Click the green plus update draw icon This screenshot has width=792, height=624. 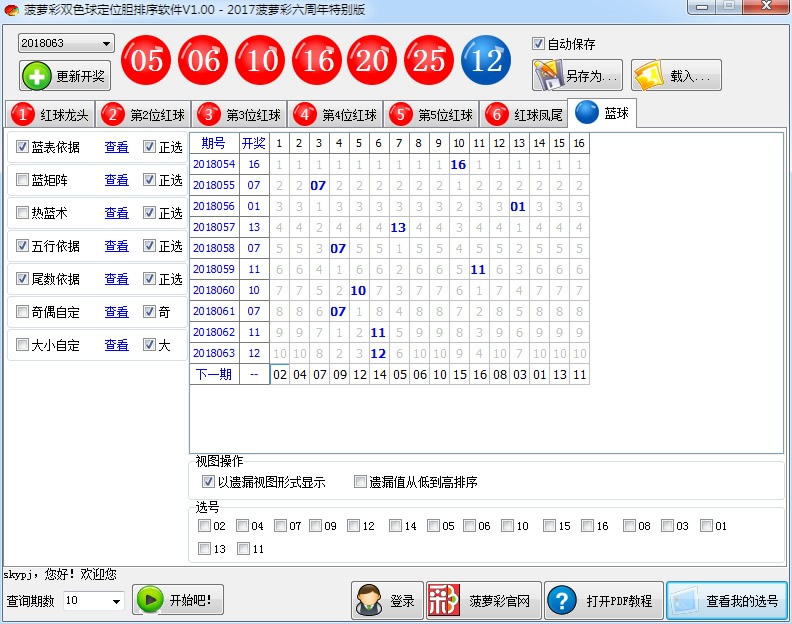[x=36, y=76]
